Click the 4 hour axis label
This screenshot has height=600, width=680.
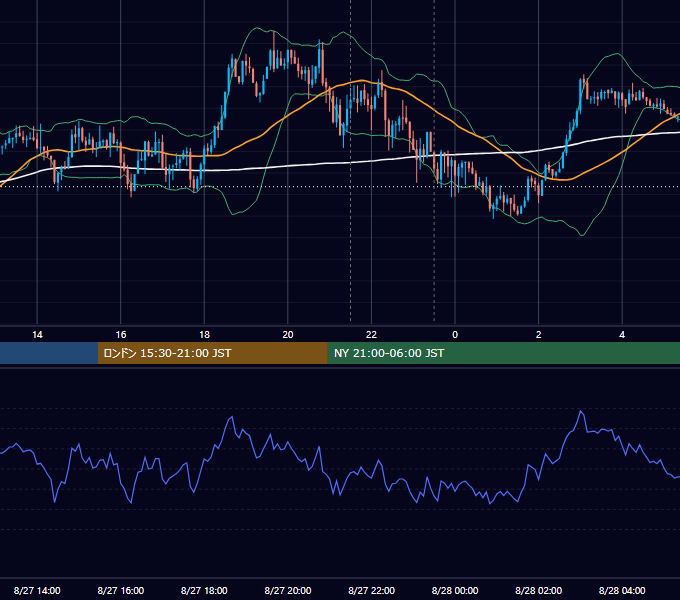(x=622, y=335)
